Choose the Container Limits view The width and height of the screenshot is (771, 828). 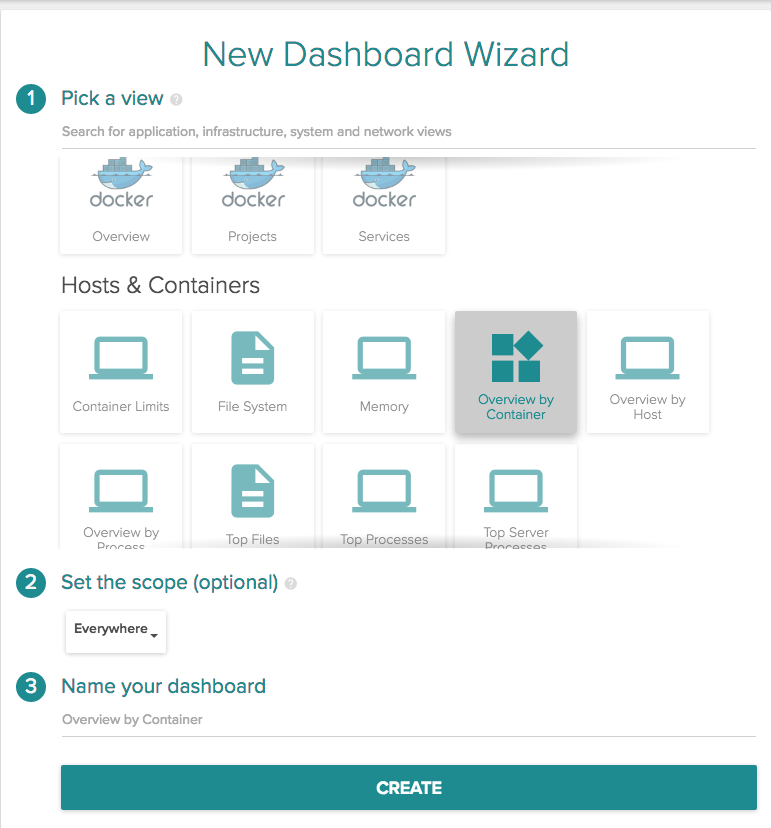click(121, 372)
